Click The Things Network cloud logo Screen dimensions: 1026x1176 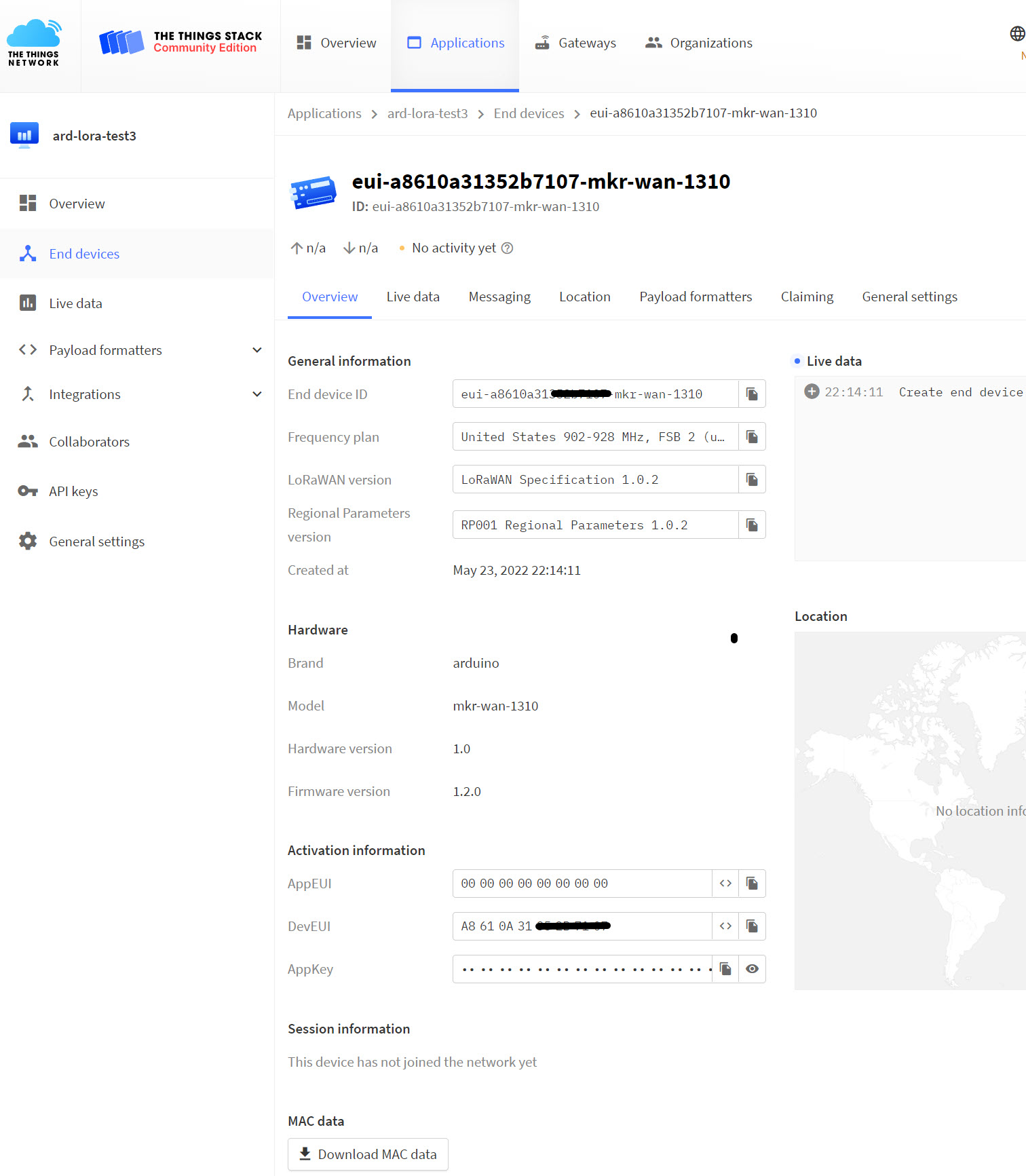click(34, 43)
